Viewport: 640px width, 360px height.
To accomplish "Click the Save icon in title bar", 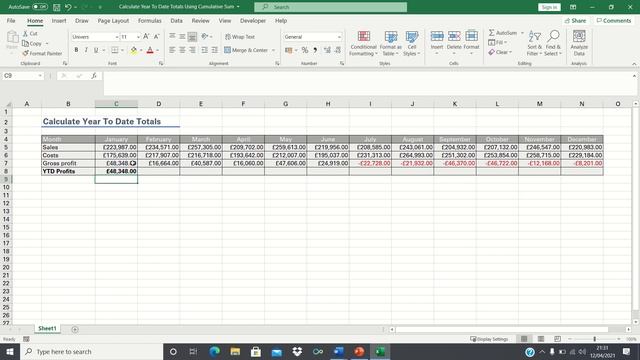I will pyautogui.click(x=57, y=7).
